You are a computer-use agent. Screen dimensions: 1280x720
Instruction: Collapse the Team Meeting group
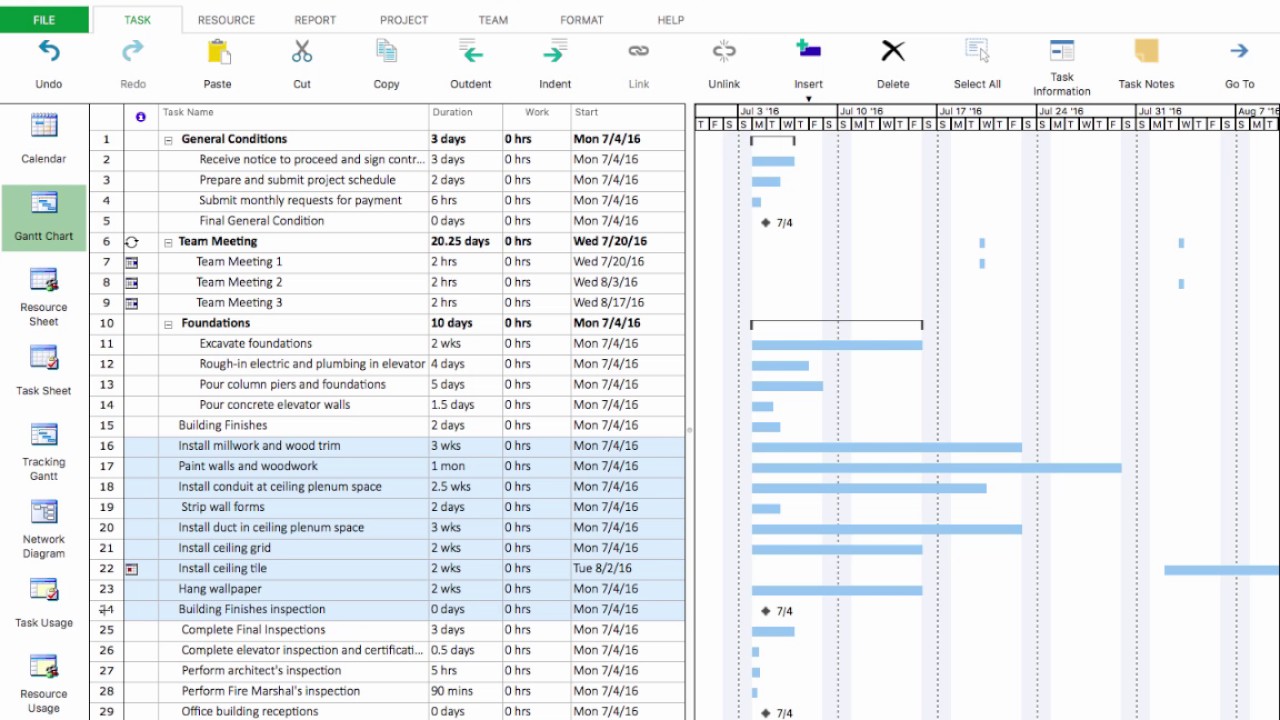[169, 242]
